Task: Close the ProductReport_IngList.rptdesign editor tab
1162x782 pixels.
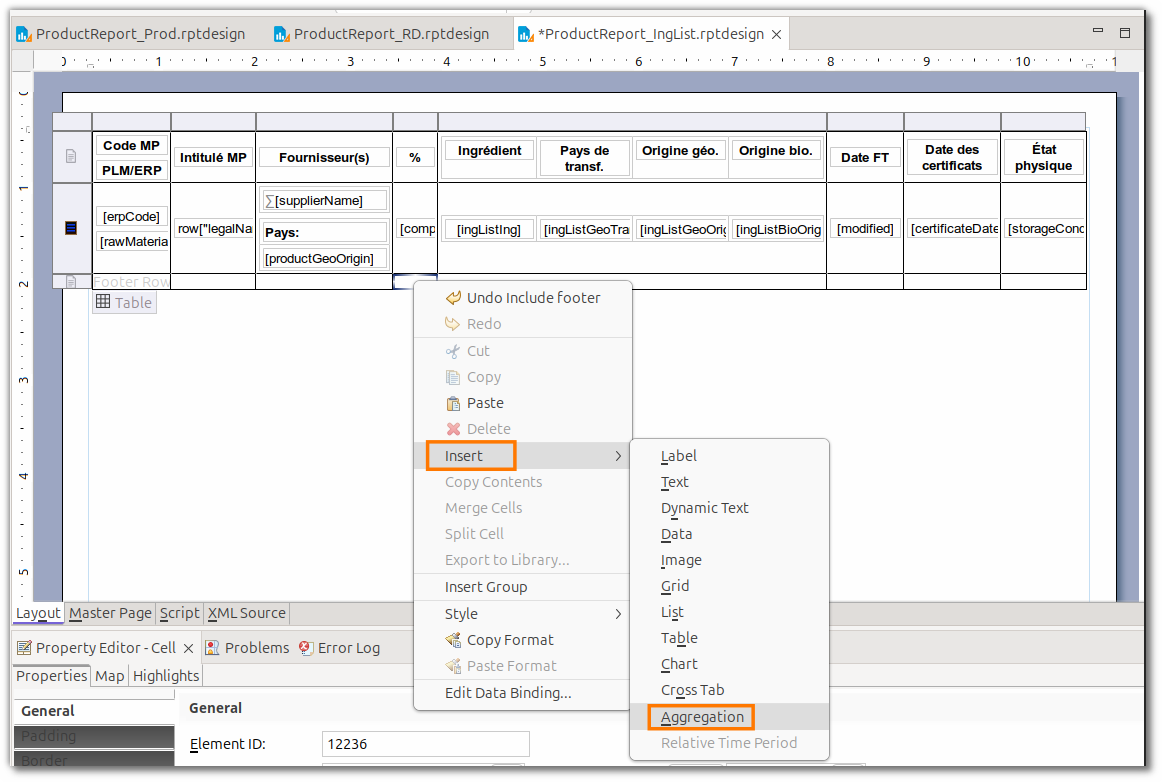Action: (777, 34)
